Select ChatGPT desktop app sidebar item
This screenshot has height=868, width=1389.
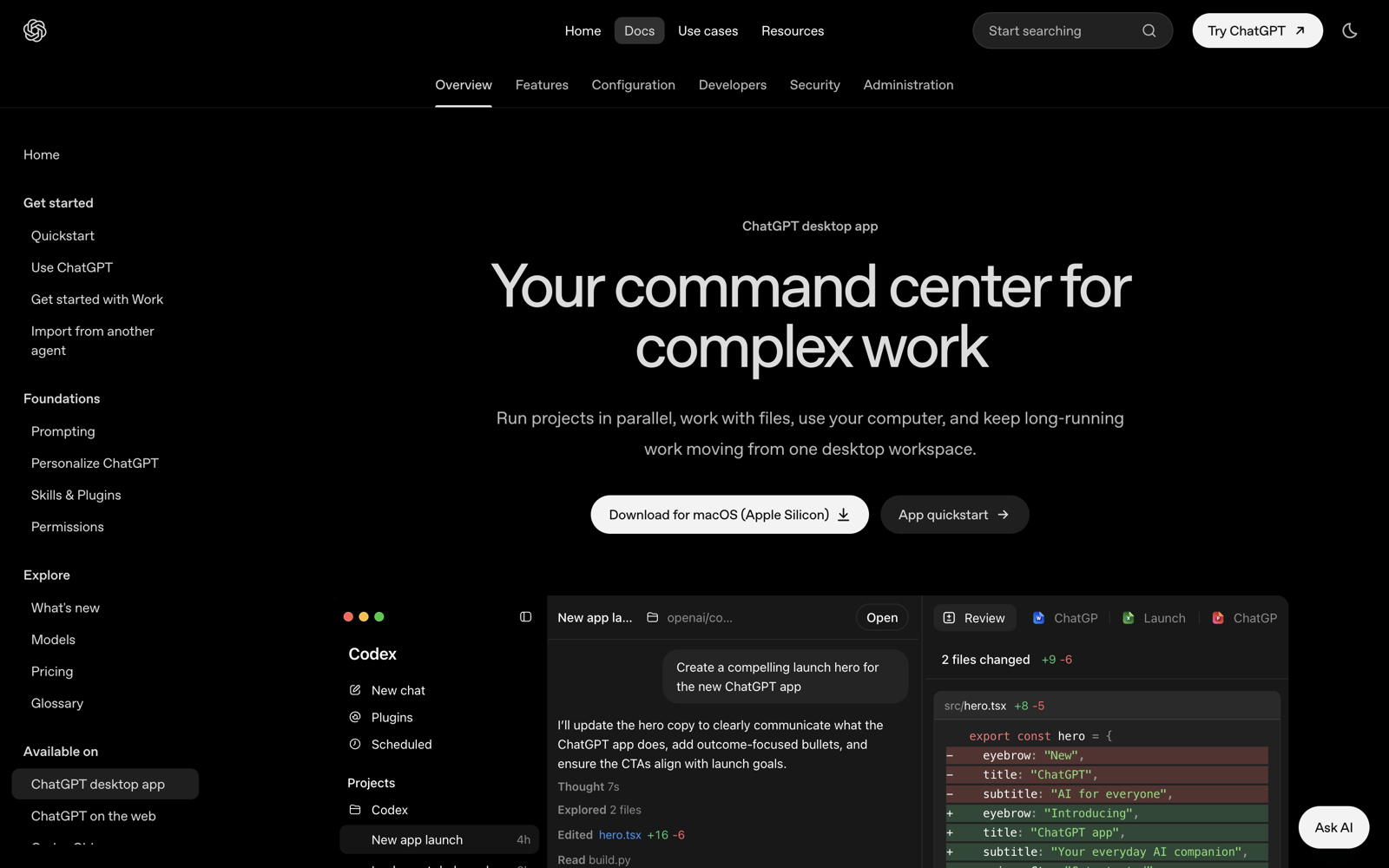click(105, 784)
